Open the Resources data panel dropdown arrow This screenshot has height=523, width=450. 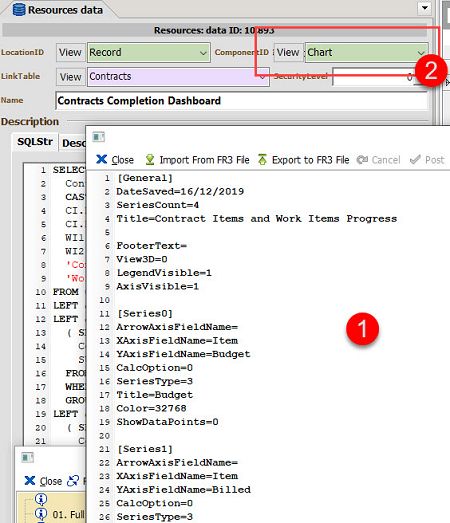[x=425, y=8]
